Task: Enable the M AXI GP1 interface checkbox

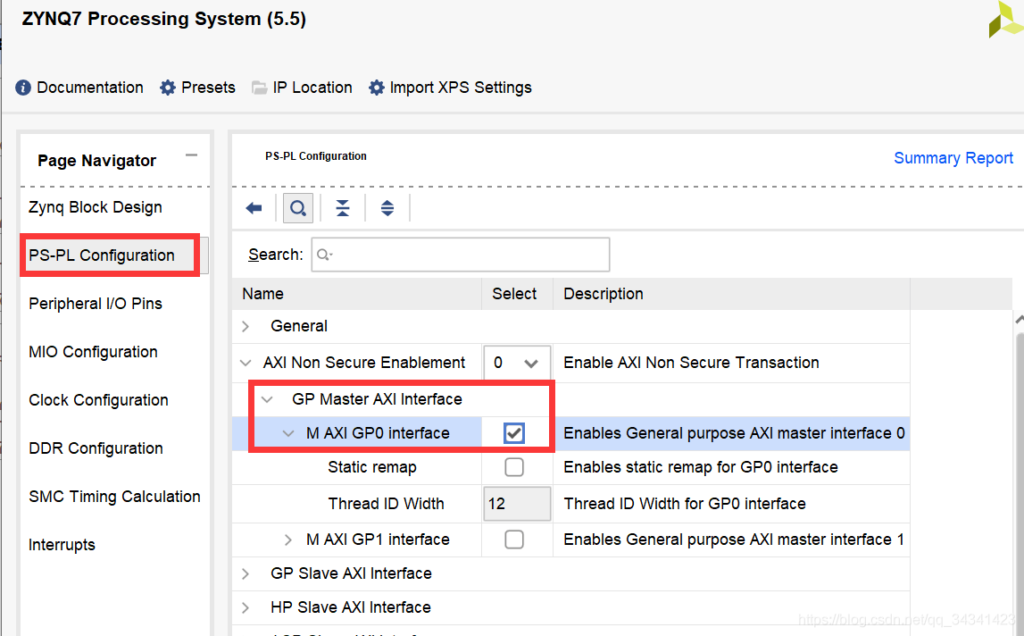Action: coord(514,539)
